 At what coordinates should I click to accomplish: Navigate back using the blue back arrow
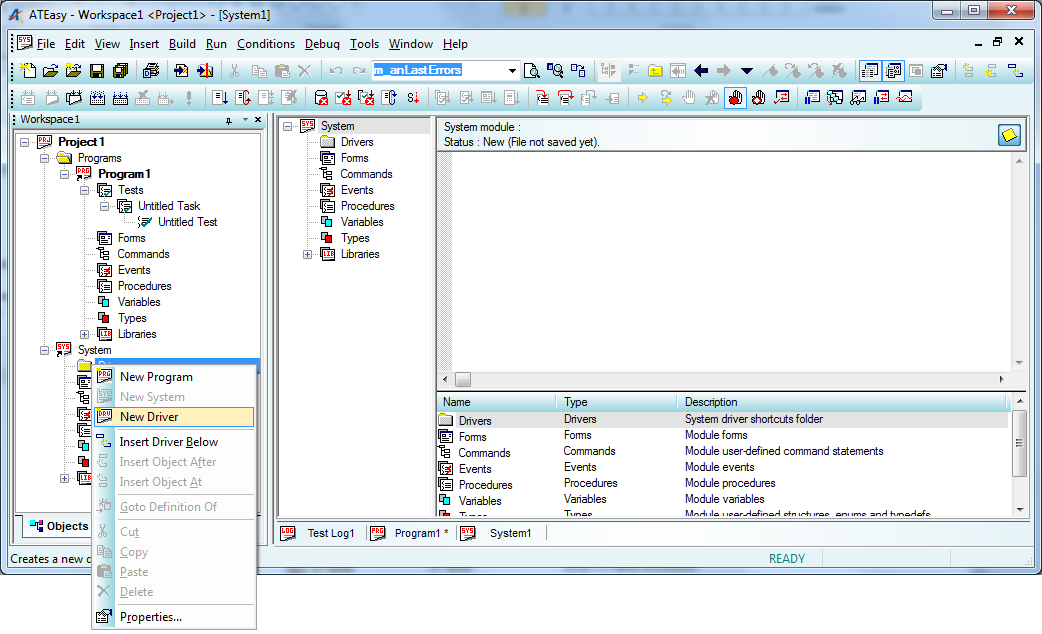point(699,71)
